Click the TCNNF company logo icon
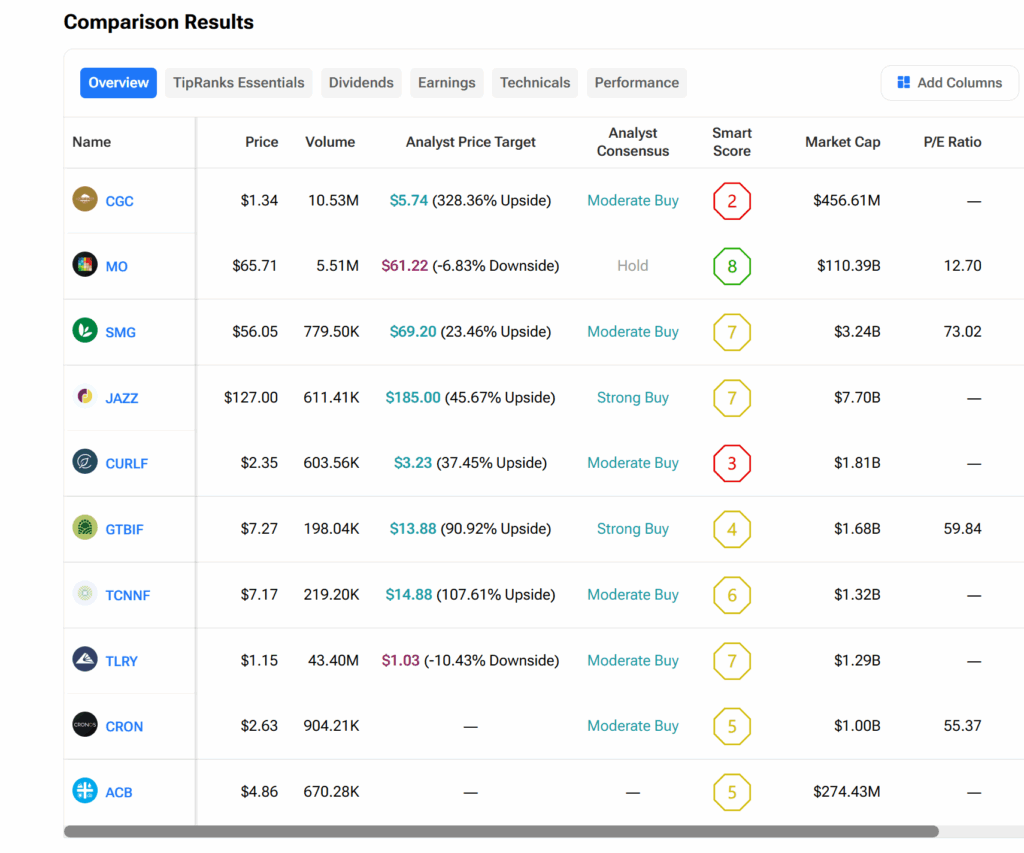Image resolution: width=1024 pixels, height=853 pixels. point(85,593)
